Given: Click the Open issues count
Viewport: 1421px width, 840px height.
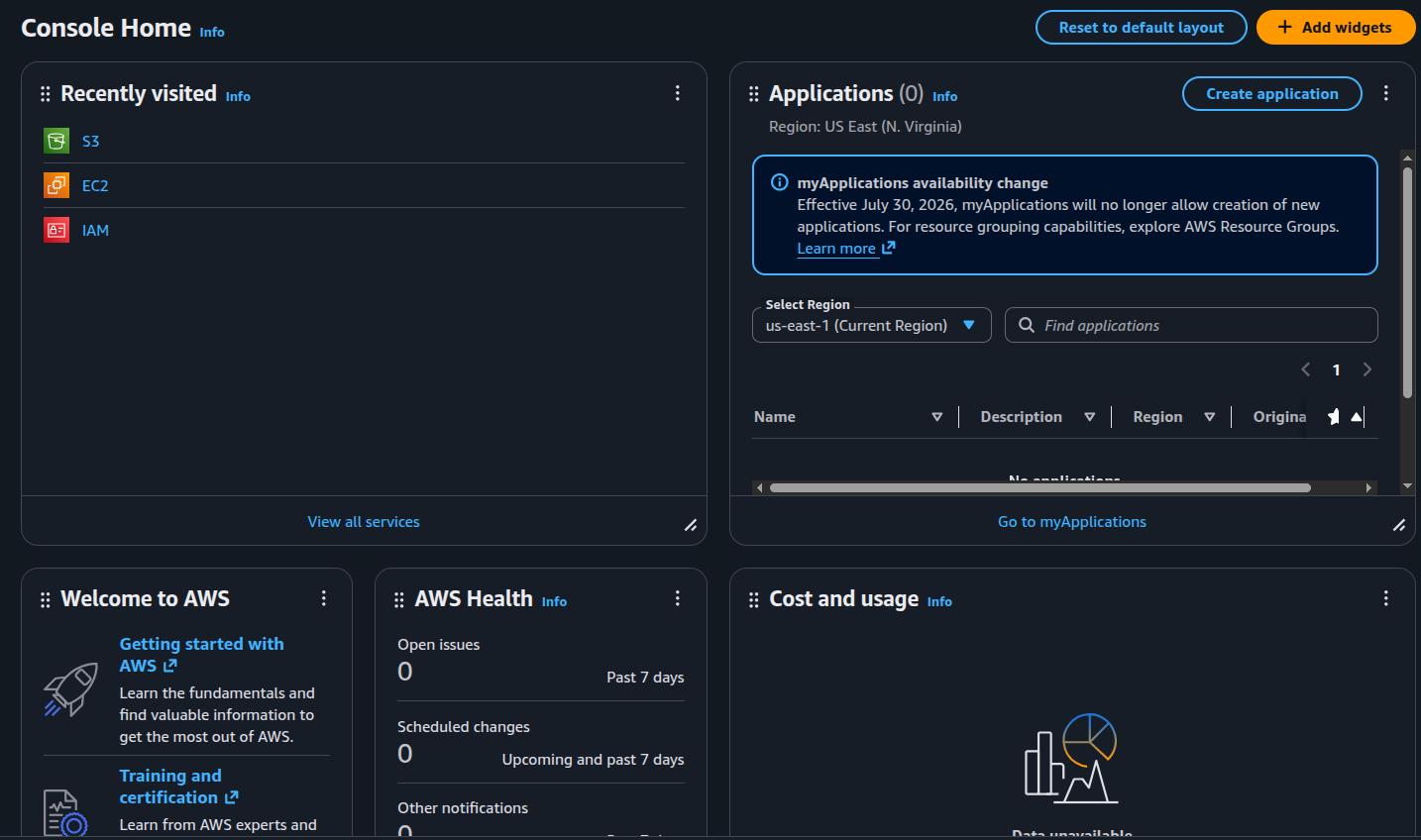Looking at the screenshot, I should [405, 672].
